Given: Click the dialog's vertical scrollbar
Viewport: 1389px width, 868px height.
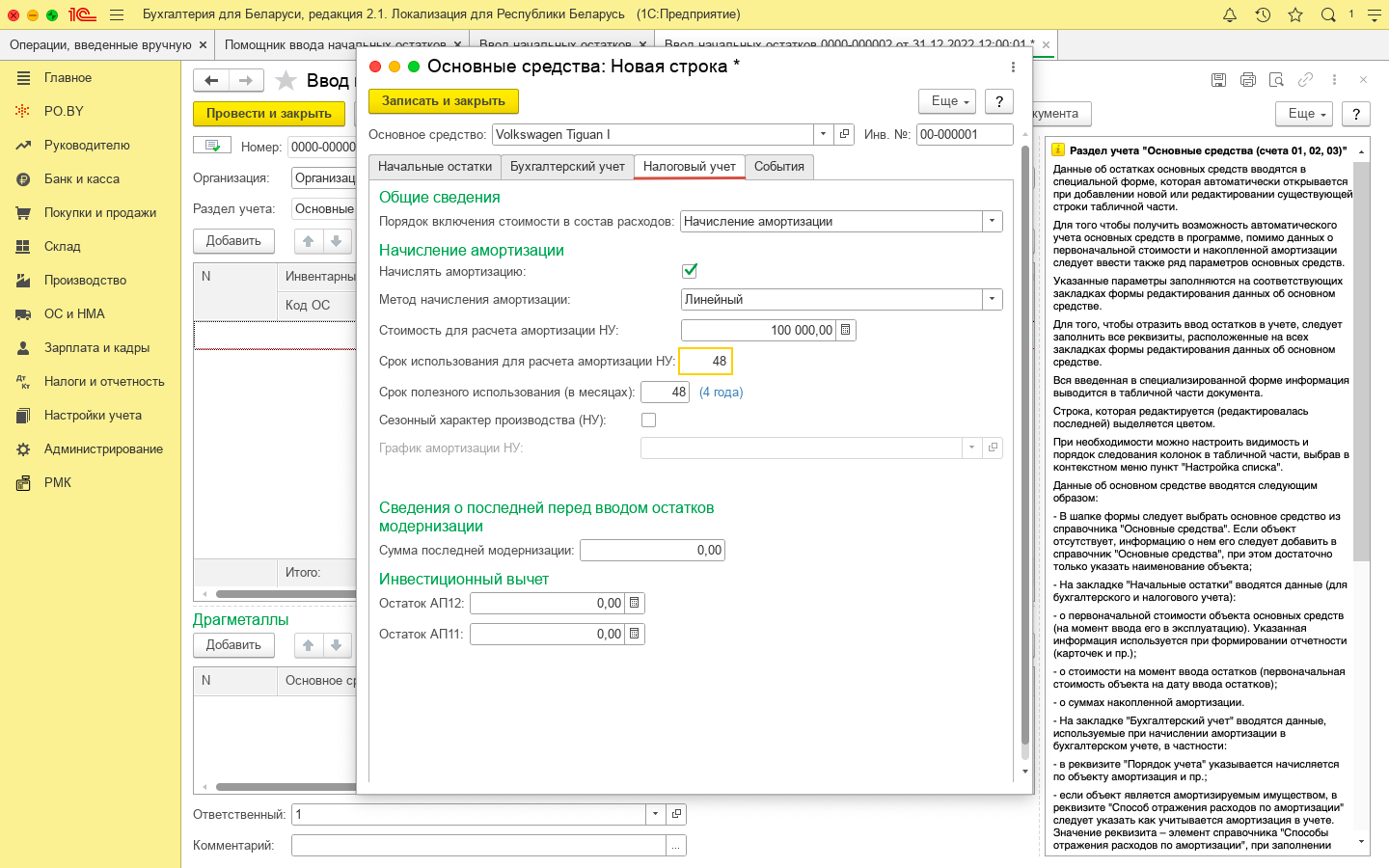Looking at the screenshot, I should pos(1024,444).
